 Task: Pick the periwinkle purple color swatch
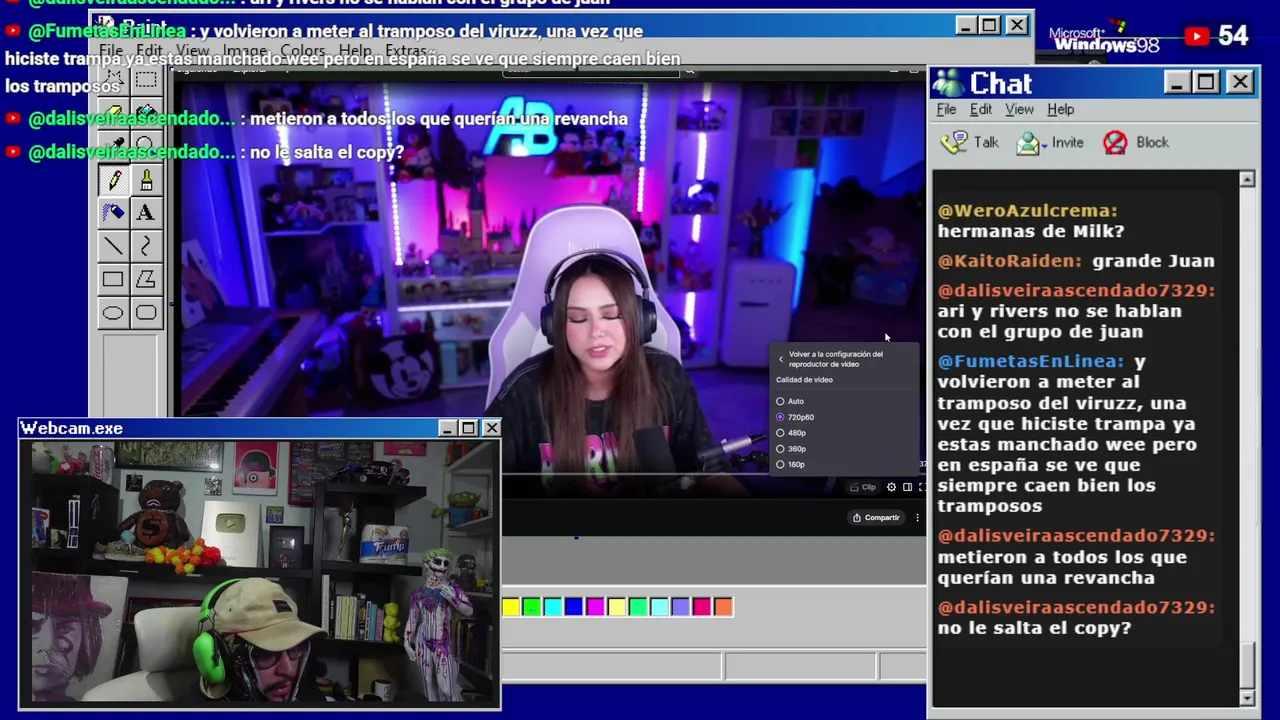680,606
